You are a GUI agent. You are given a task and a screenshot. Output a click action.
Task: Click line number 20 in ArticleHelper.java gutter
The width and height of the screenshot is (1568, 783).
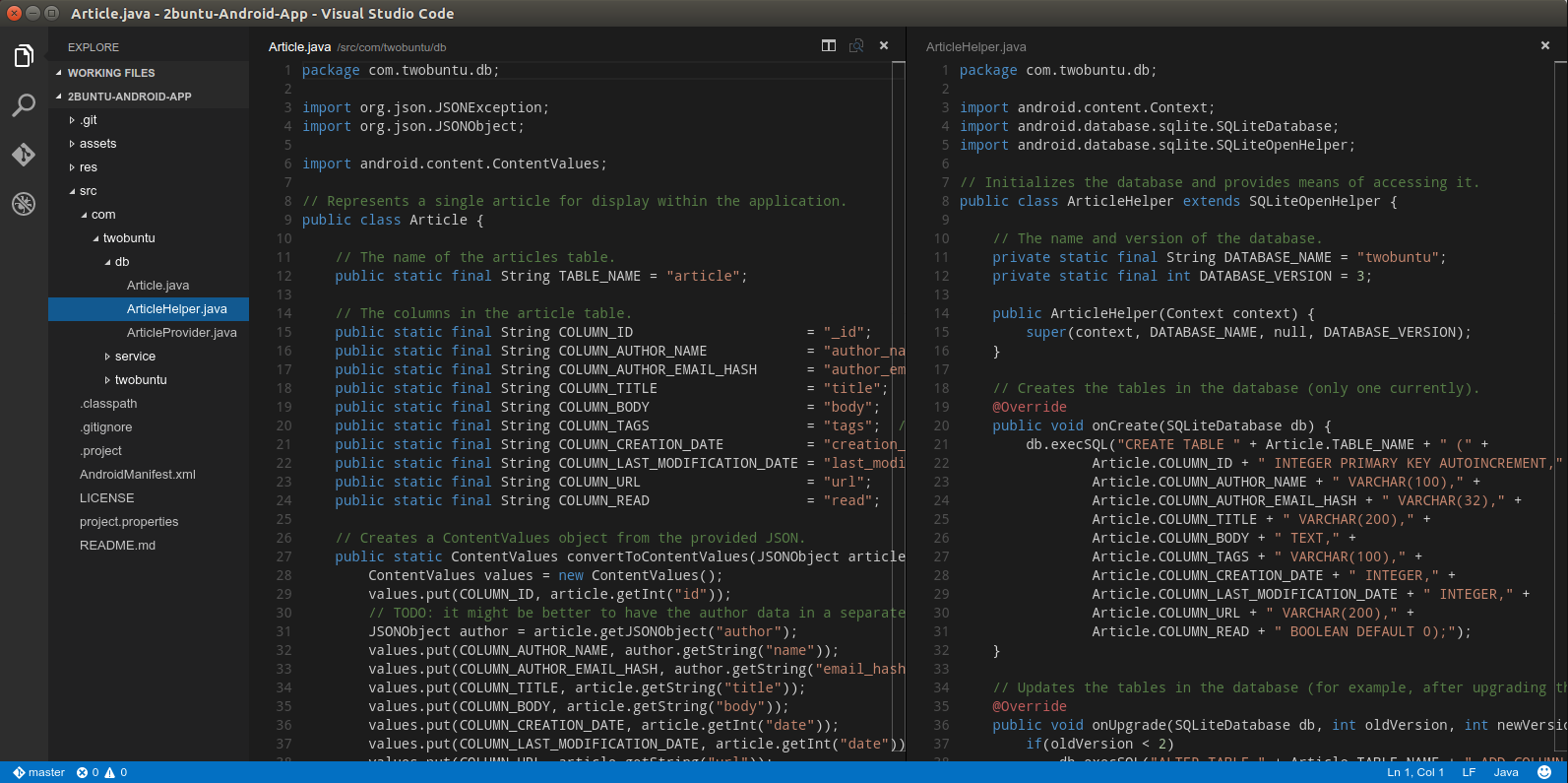point(941,425)
